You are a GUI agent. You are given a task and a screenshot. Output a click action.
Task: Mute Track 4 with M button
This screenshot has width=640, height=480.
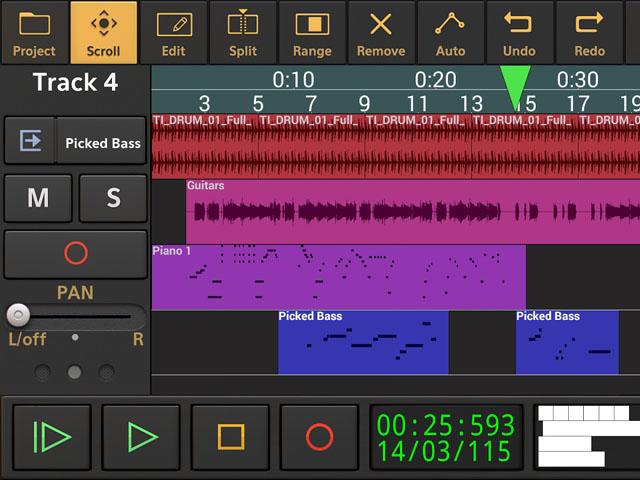[38, 198]
